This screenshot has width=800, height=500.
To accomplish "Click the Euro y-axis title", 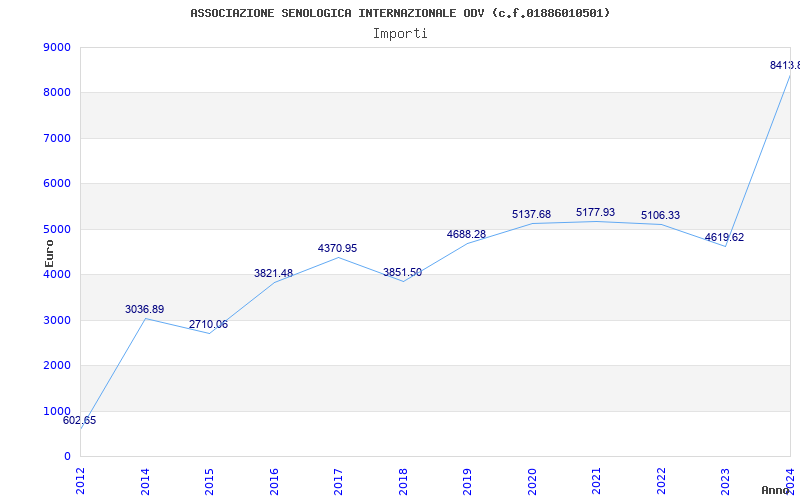I will (49, 253).
